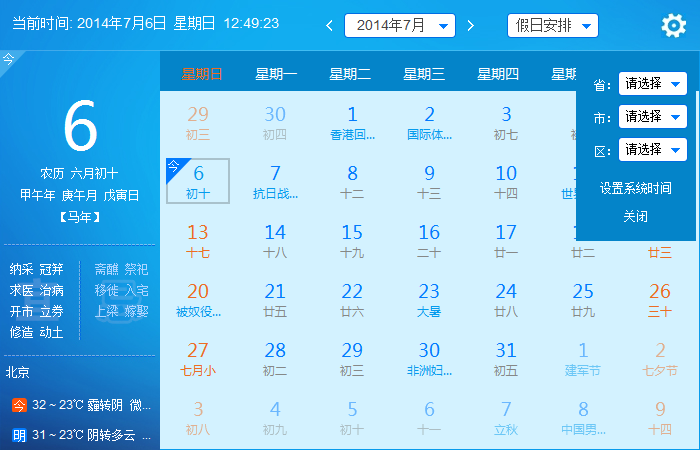Go to previous month with left arrow
Screen dimensions: 700x450
click(x=329, y=26)
